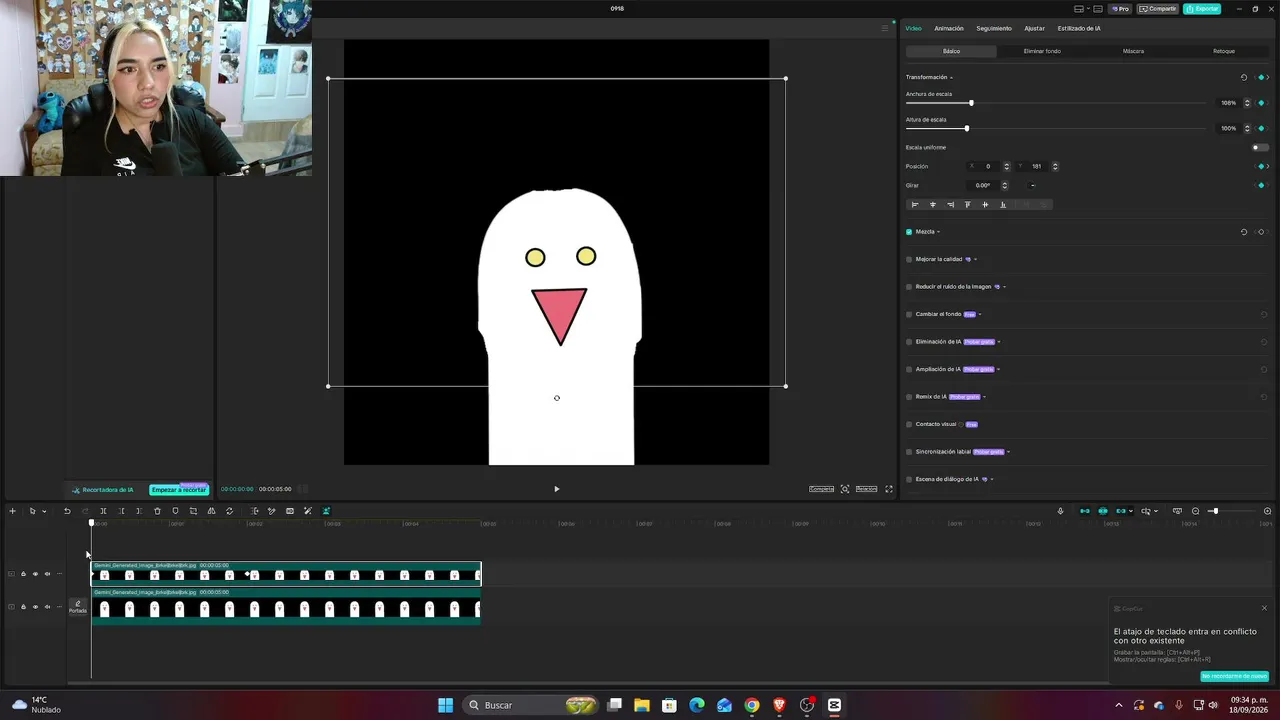
Task: Toggle the Escala uniforme switch
Action: pos(1260,147)
